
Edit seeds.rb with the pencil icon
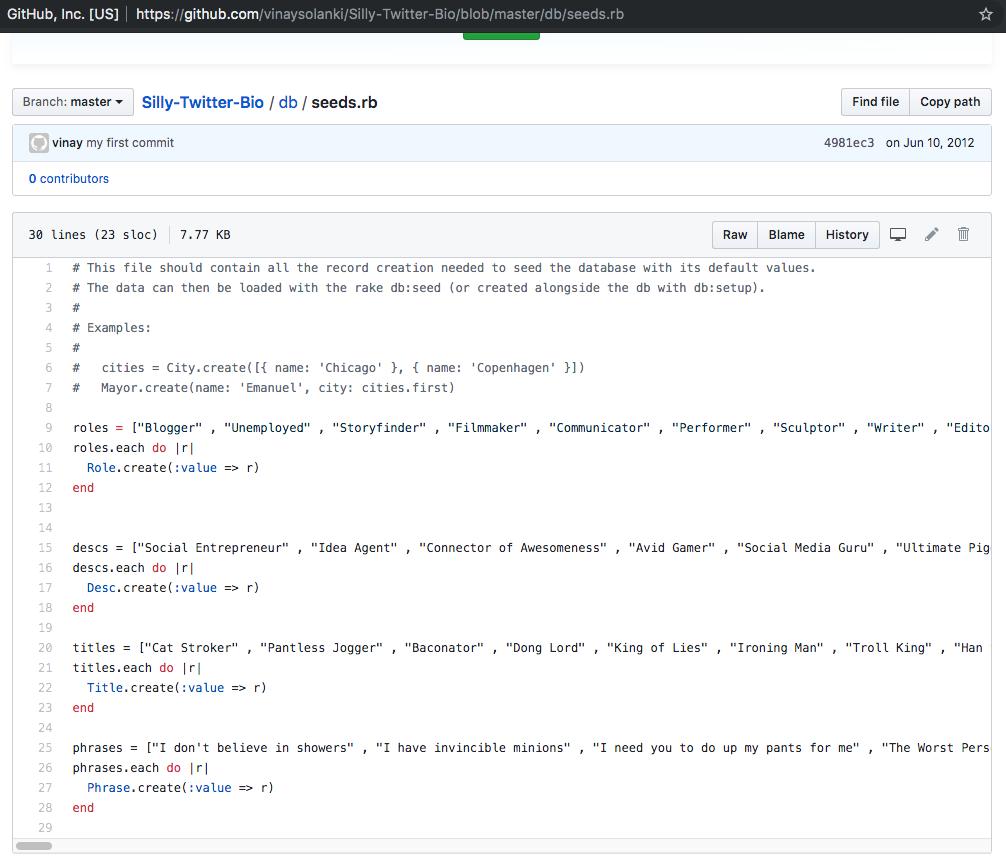pyautogui.click(x=932, y=235)
